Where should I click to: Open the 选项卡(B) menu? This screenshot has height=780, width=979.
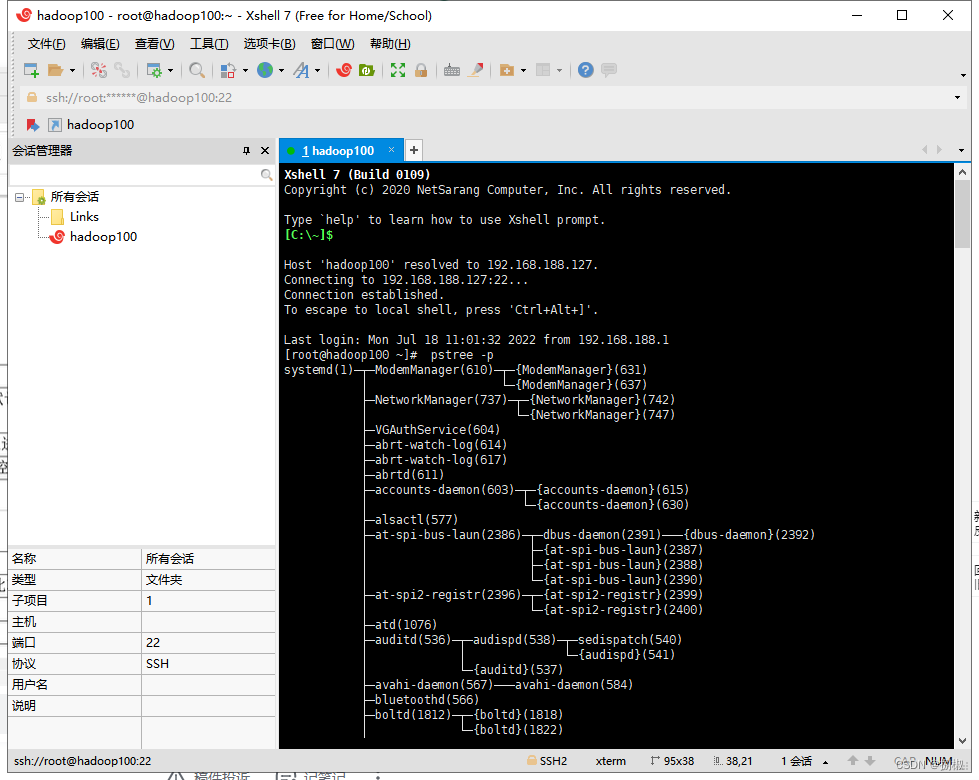coord(269,44)
